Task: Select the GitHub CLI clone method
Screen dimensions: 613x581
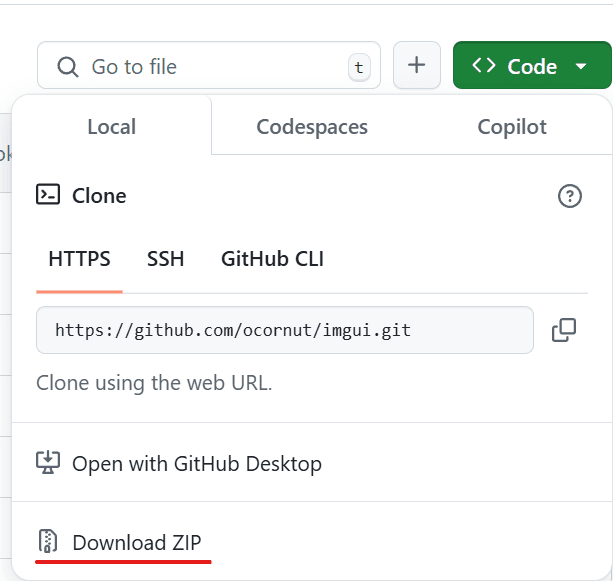Action: click(x=272, y=259)
